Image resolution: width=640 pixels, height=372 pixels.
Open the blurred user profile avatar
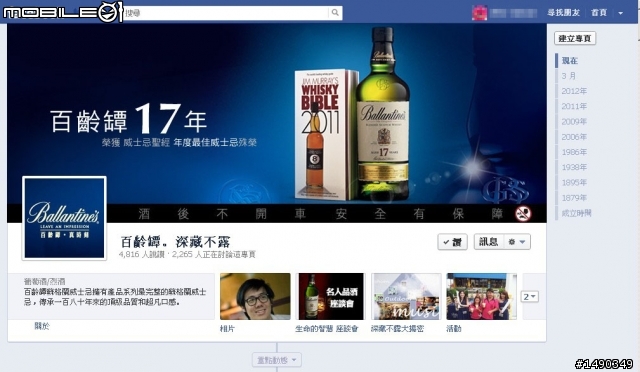[x=479, y=13]
